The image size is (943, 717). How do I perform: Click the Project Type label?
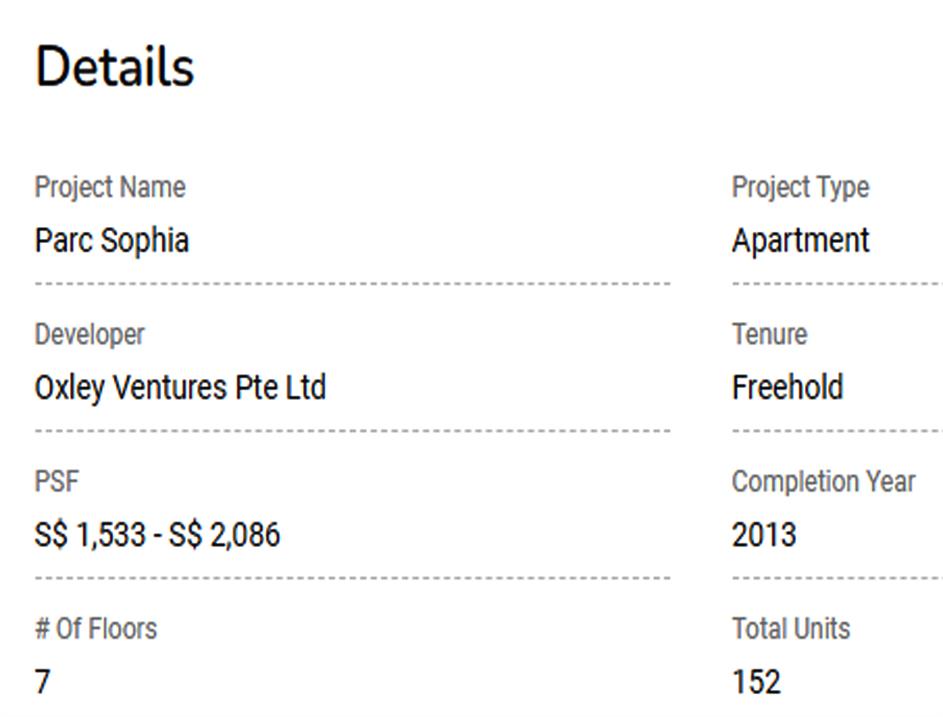click(x=800, y=187)
